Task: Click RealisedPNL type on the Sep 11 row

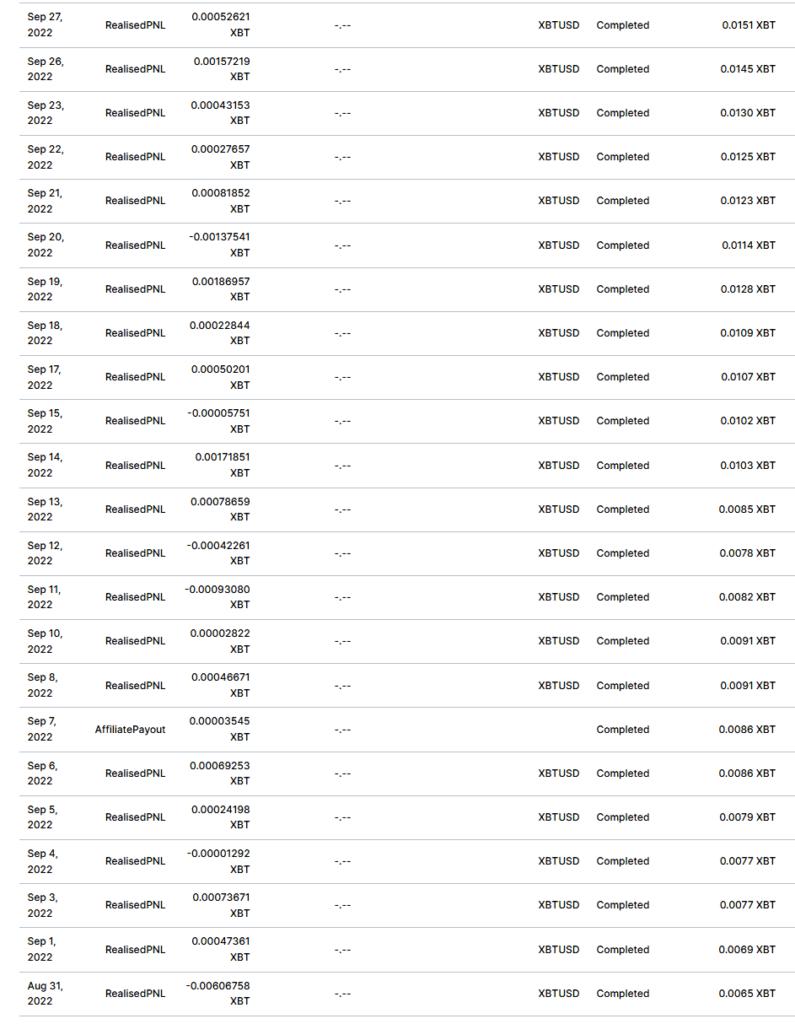Action: 135,596
